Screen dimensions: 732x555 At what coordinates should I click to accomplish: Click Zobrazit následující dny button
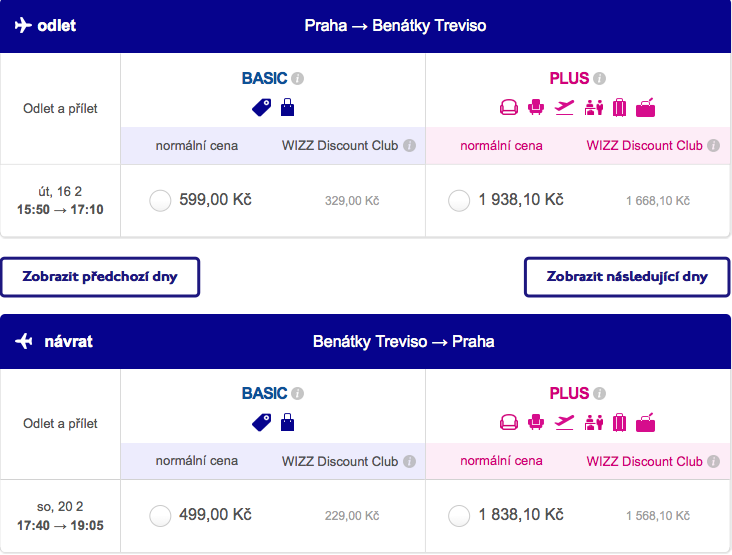point(627,277)
